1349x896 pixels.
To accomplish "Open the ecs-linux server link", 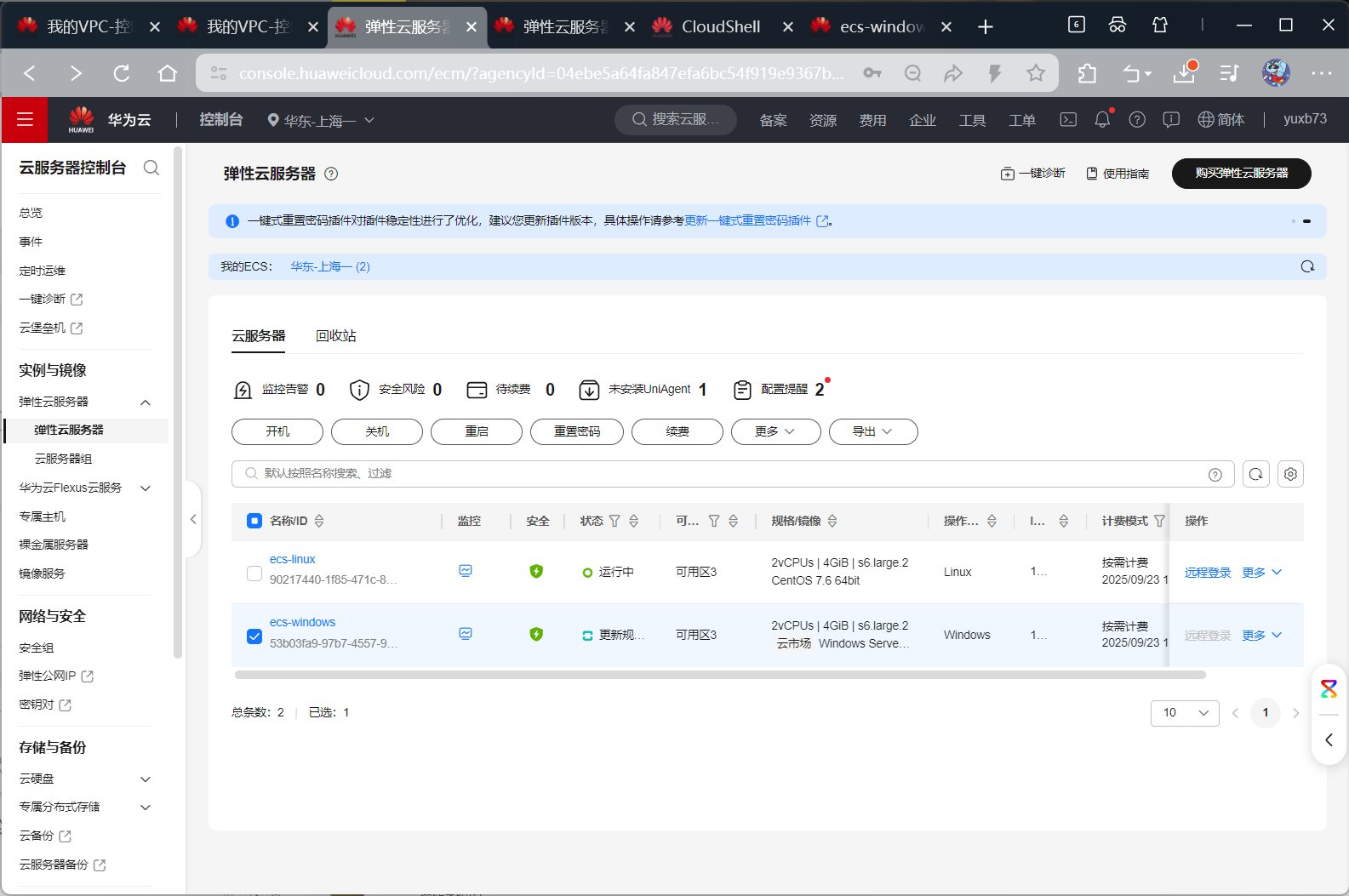I will (292, 559).
